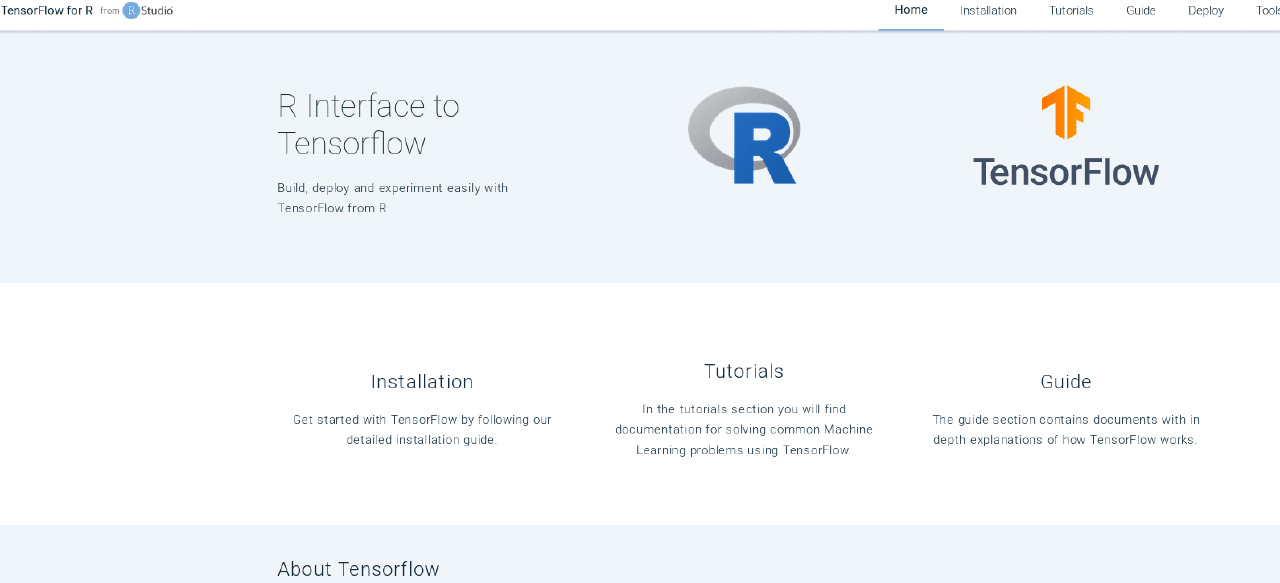Navigate to the Installation tab
The image size is (1280, 583).
click(988, 10)
